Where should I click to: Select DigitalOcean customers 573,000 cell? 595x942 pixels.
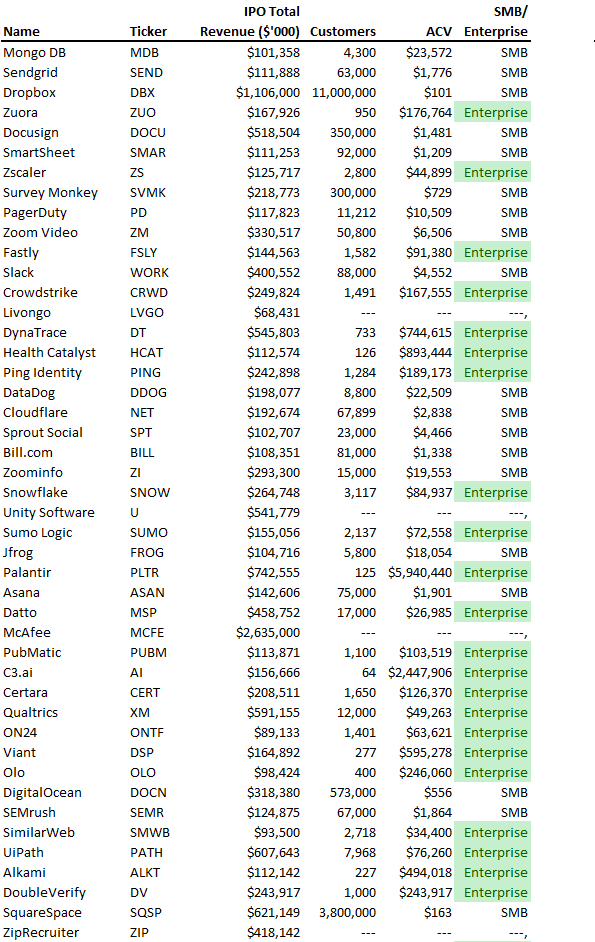(x=353, y=793)
